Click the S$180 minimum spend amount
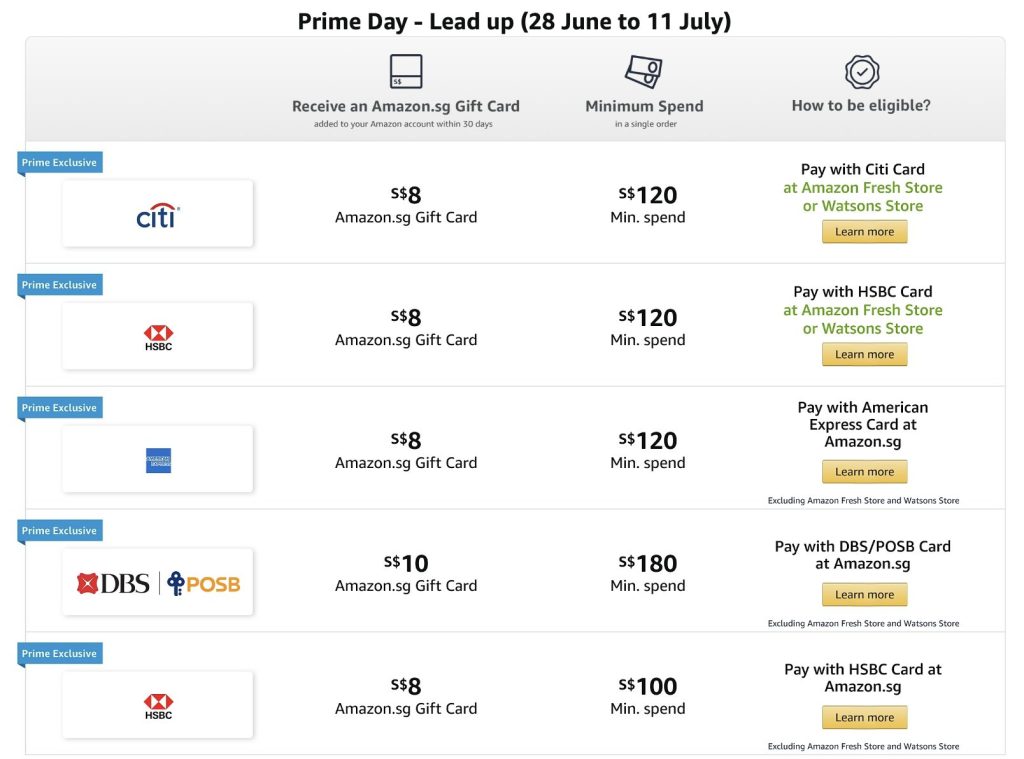The height and width of the screenshot is (759, 1024). click(648, 564)
